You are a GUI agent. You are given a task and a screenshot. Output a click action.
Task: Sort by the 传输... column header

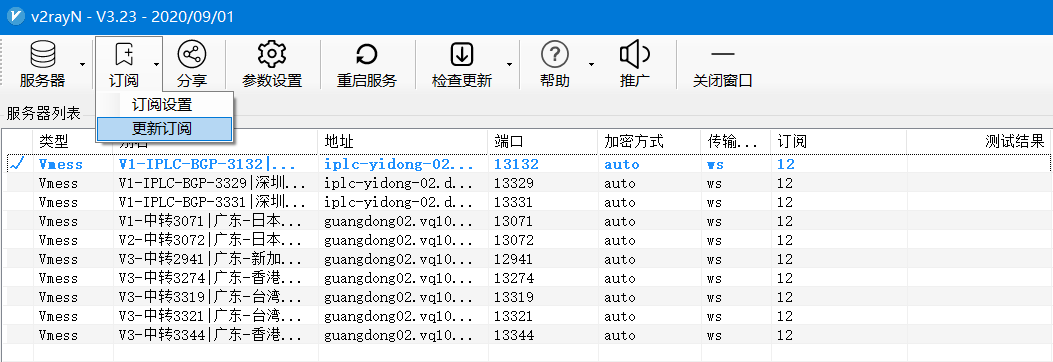coord(735,141)
